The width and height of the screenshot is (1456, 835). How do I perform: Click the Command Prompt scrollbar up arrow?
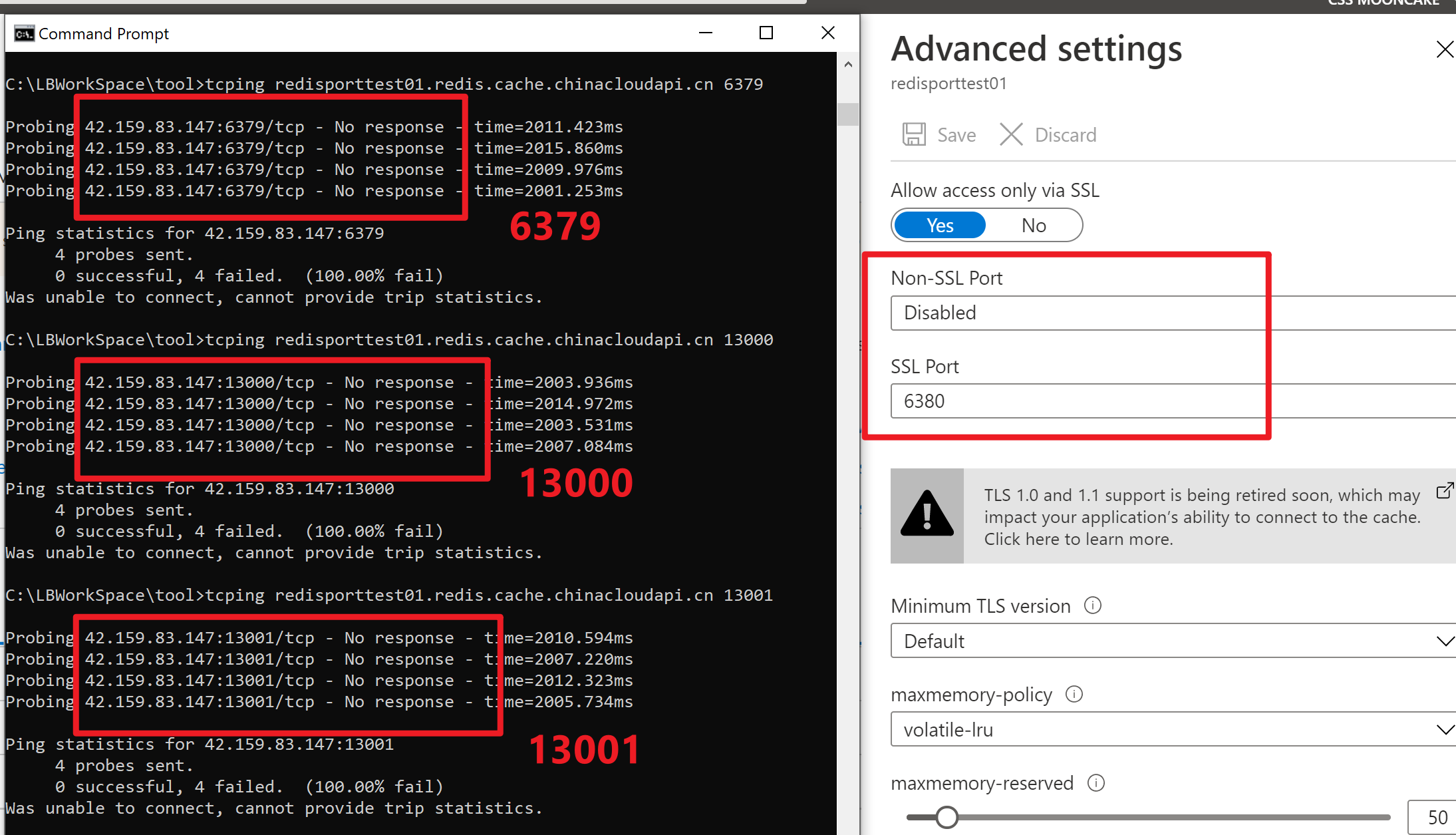click(848, 65)
